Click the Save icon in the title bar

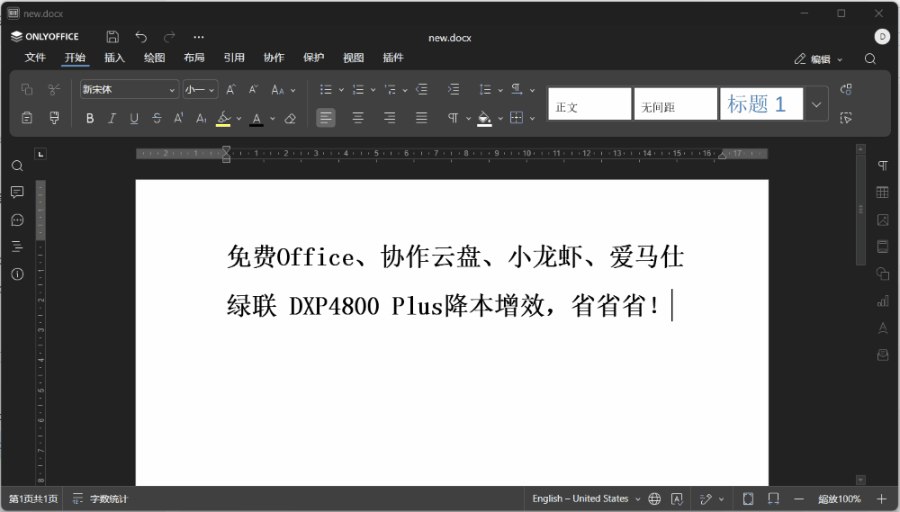[x=113, y=37]
